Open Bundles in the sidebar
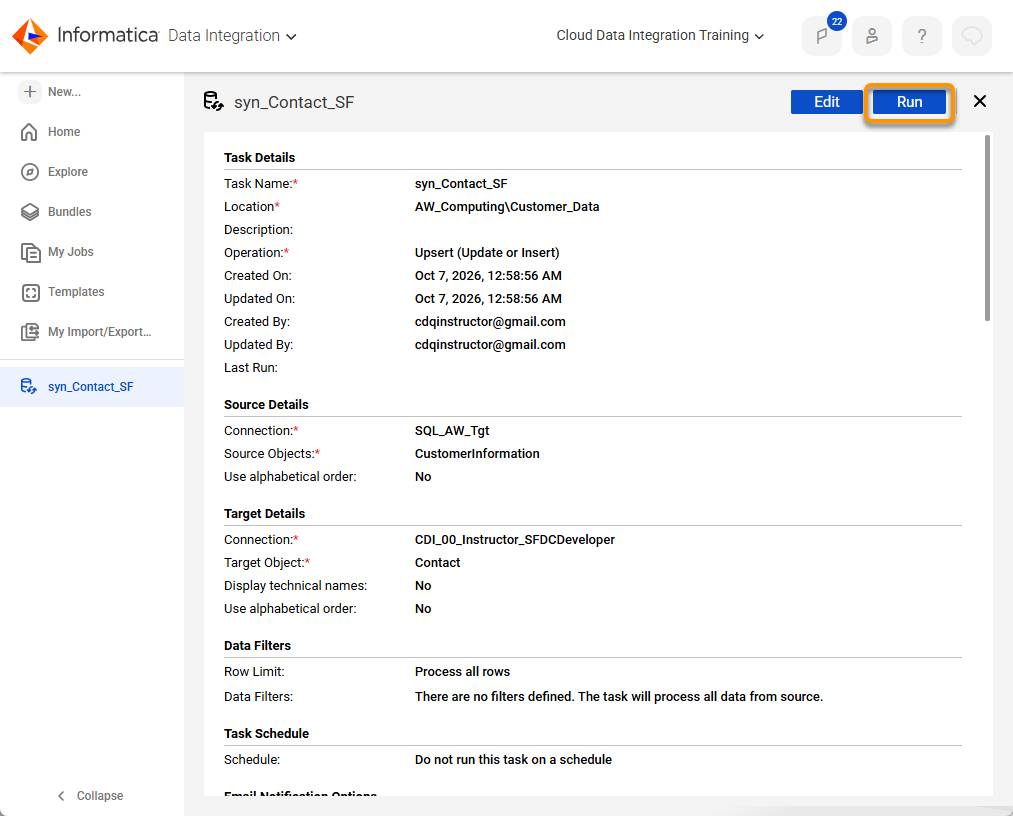The width and height of the screenshot is (1013, 816). [70, 212]
